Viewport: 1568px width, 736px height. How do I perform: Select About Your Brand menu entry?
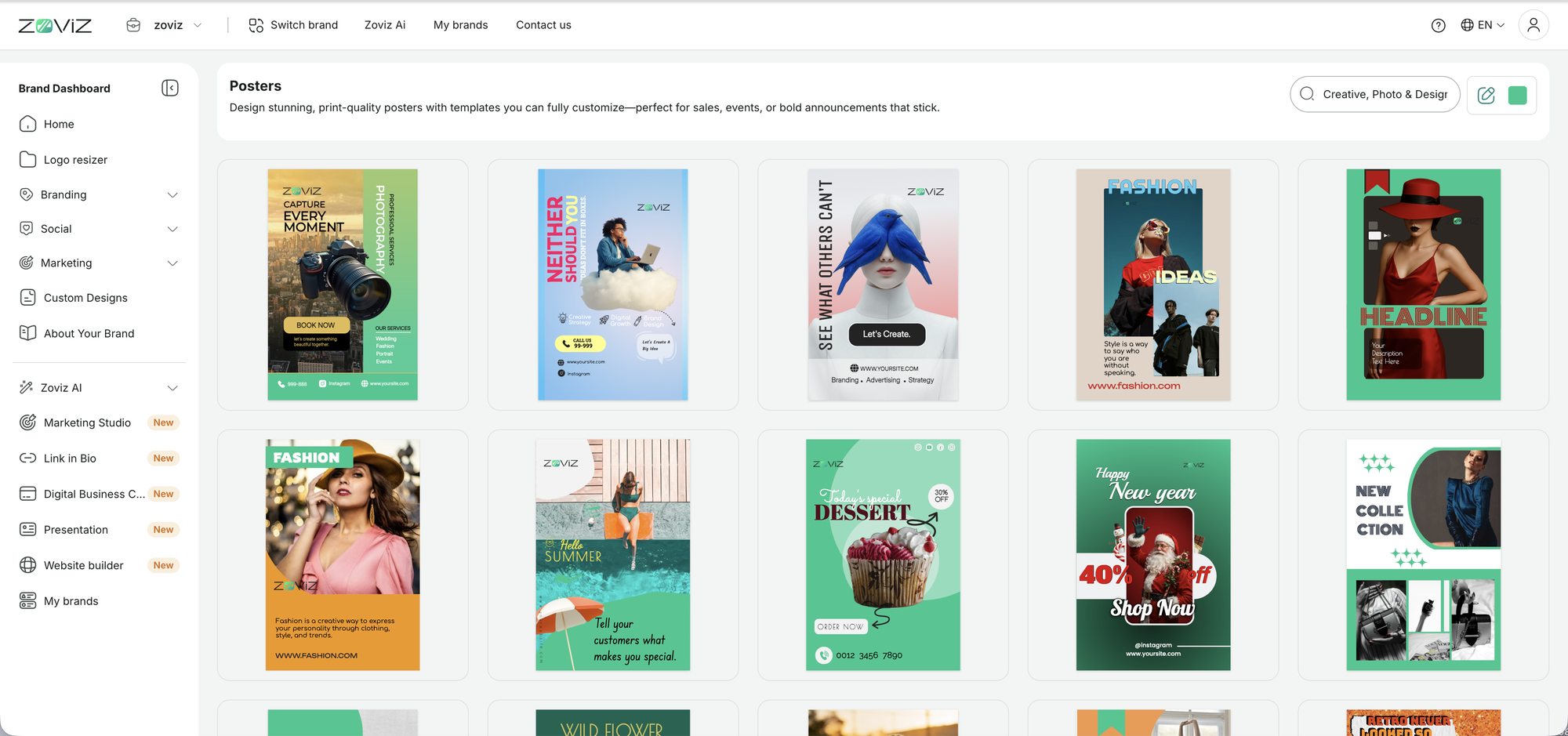click(x=89, y=333)
